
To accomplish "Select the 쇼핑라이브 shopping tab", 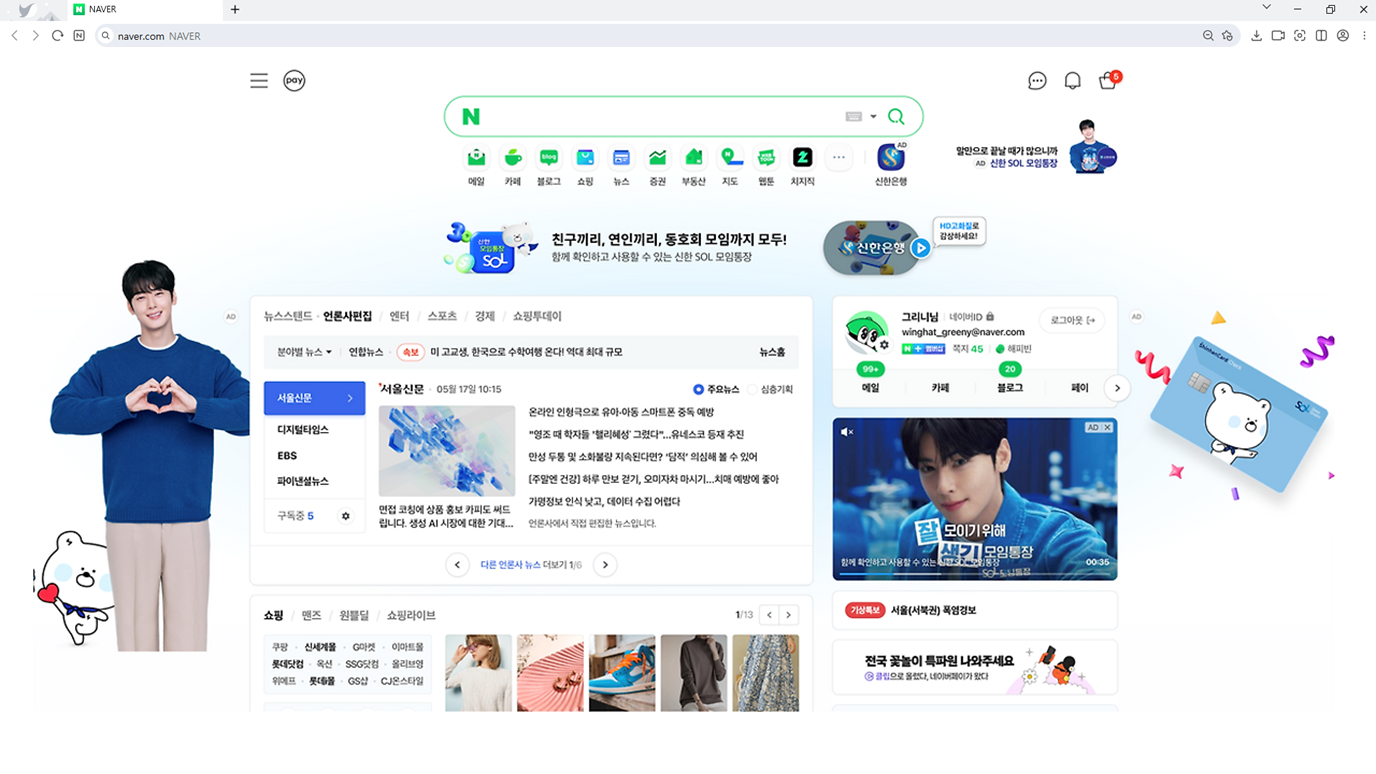I will [x=411, y=615].
